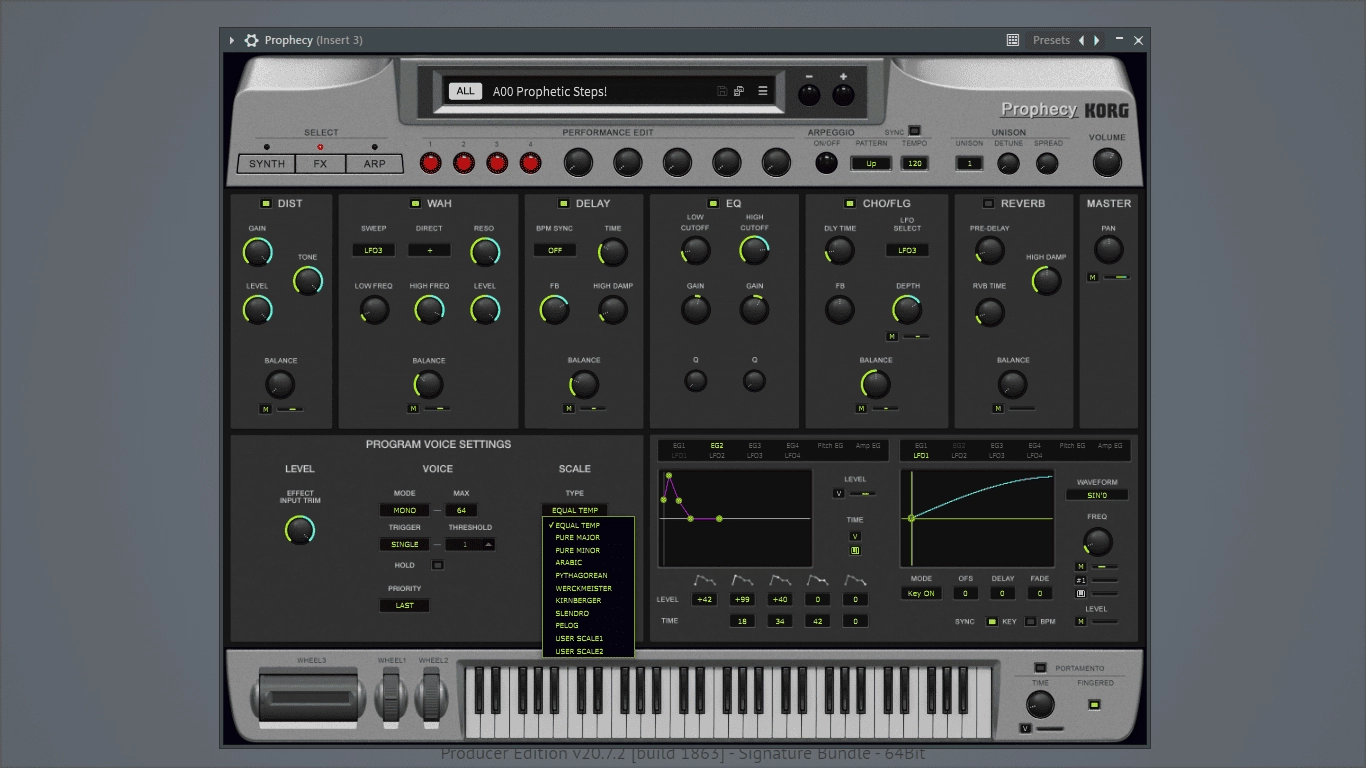Viewport: 1366px width, 768px height.
Task: Click the DIST Gain knob
Action: coord(258,252)
